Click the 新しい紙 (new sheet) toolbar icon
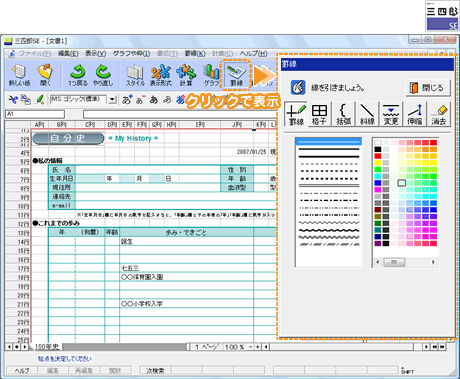 [x=19, y=74]
